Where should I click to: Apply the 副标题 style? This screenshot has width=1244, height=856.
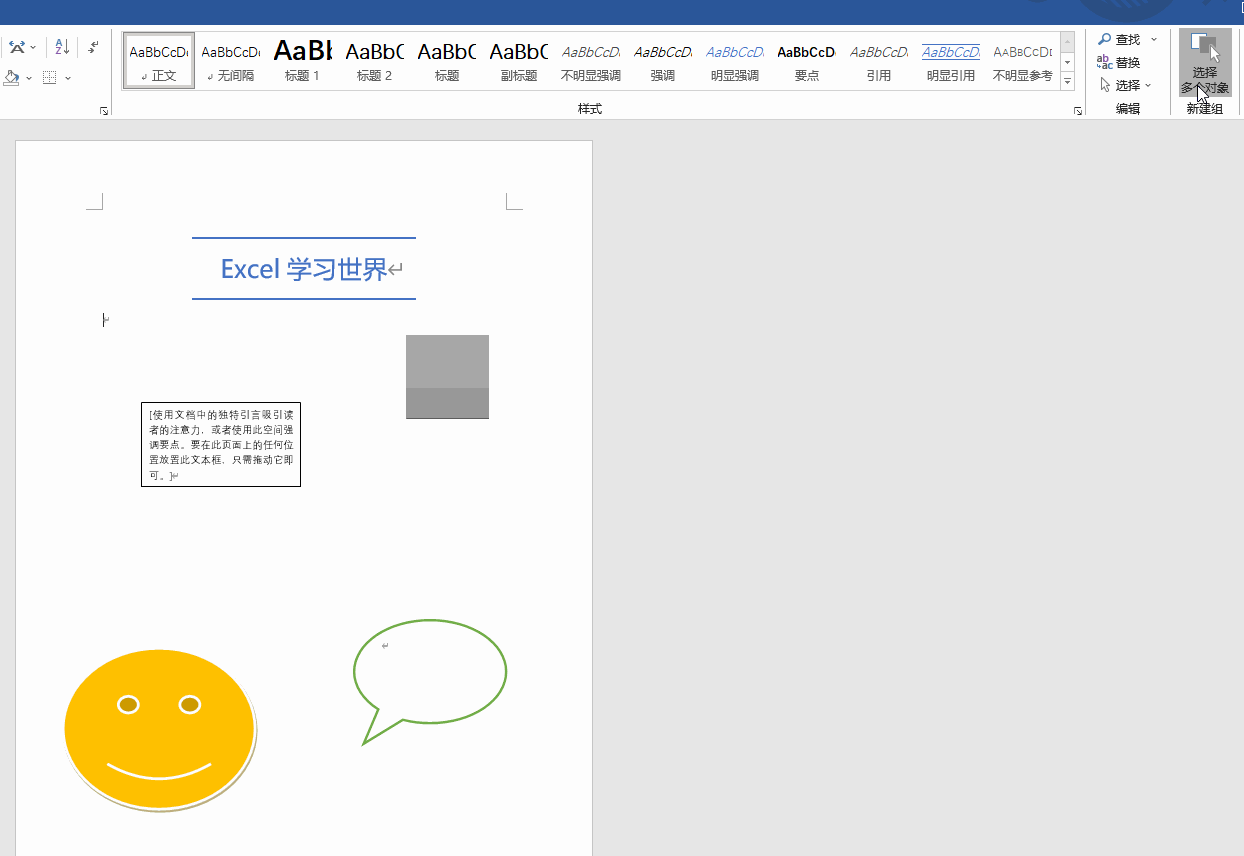[x=519, y=60]
